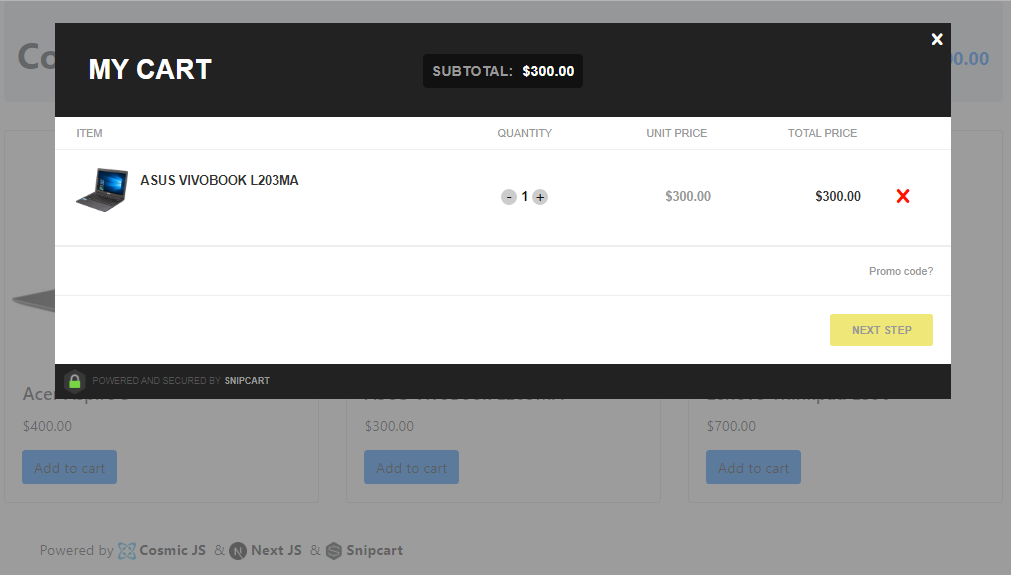Image resolution: width=1011 pixels, height=575 pixels.
Task: Click the green lock security icon
Action: click(x=75, y=381)
